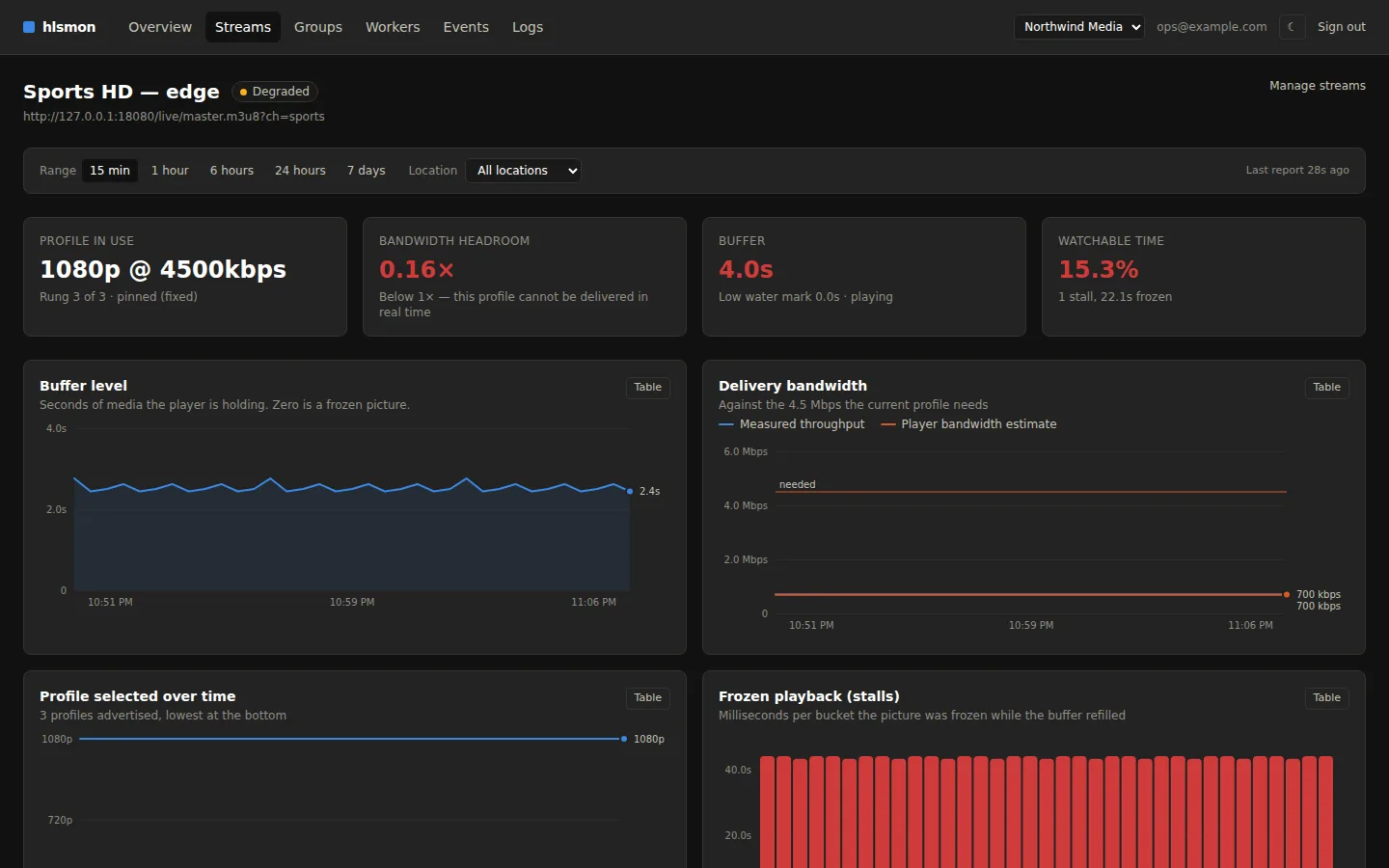Select the 24 hours range

coord(300,171)
